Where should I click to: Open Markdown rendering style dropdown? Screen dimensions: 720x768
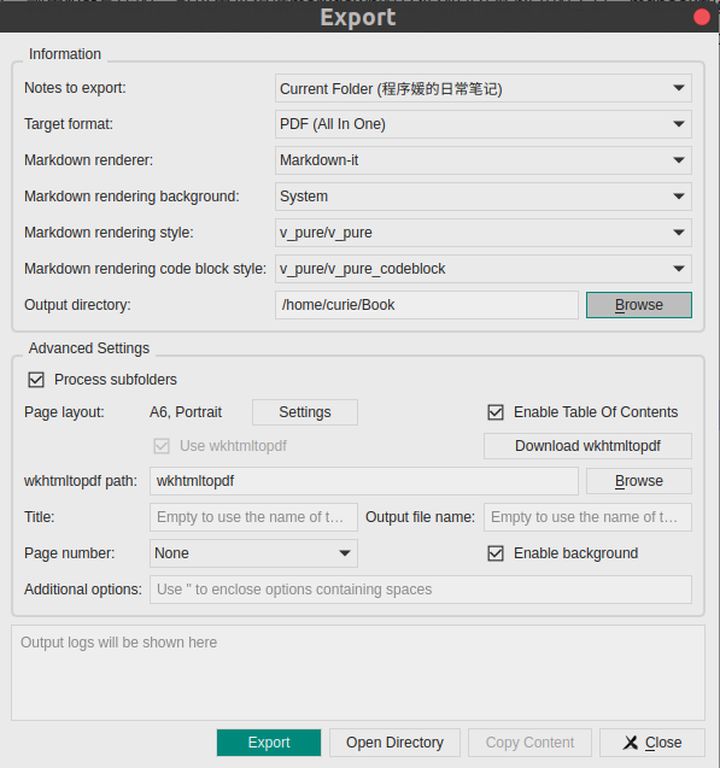(x=483, y=233)
